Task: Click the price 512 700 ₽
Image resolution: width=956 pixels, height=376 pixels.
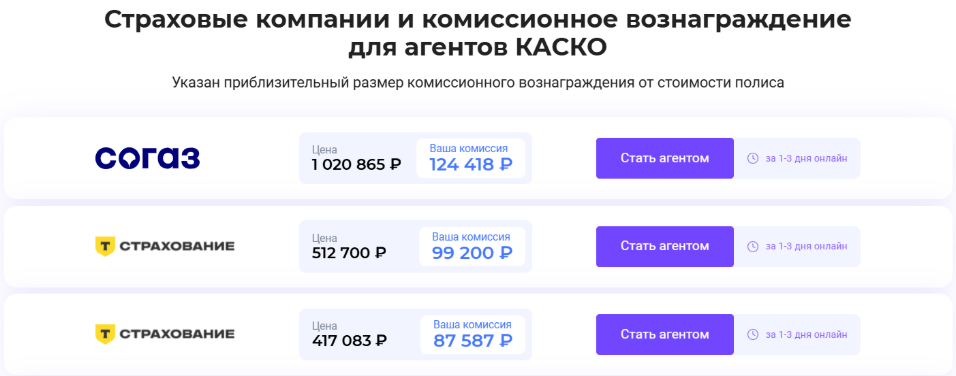Action: (349, 252)
